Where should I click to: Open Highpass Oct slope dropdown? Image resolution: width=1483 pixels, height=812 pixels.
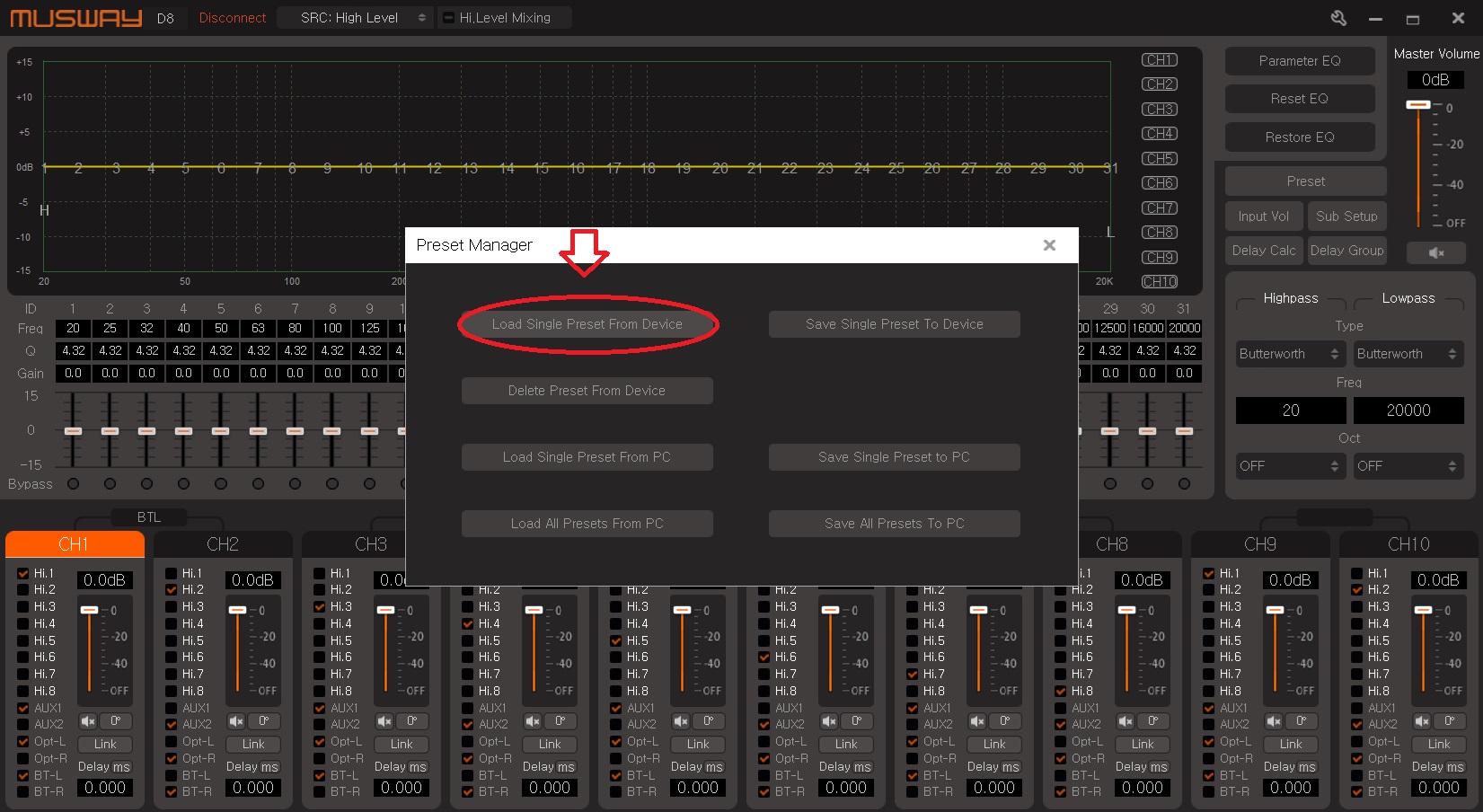point(1290,466)
